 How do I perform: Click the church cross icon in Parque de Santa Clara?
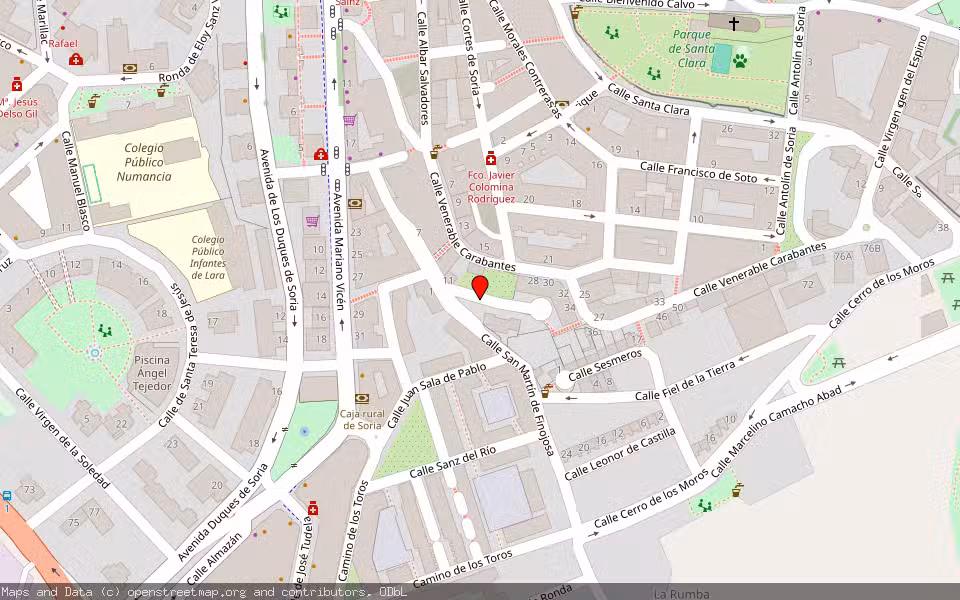tap(733, 23)
